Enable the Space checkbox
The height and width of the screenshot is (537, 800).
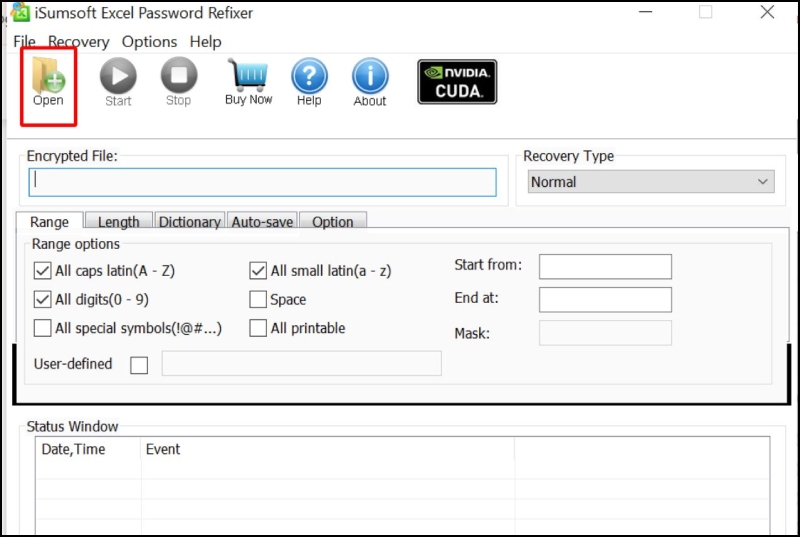click(258, 299)
